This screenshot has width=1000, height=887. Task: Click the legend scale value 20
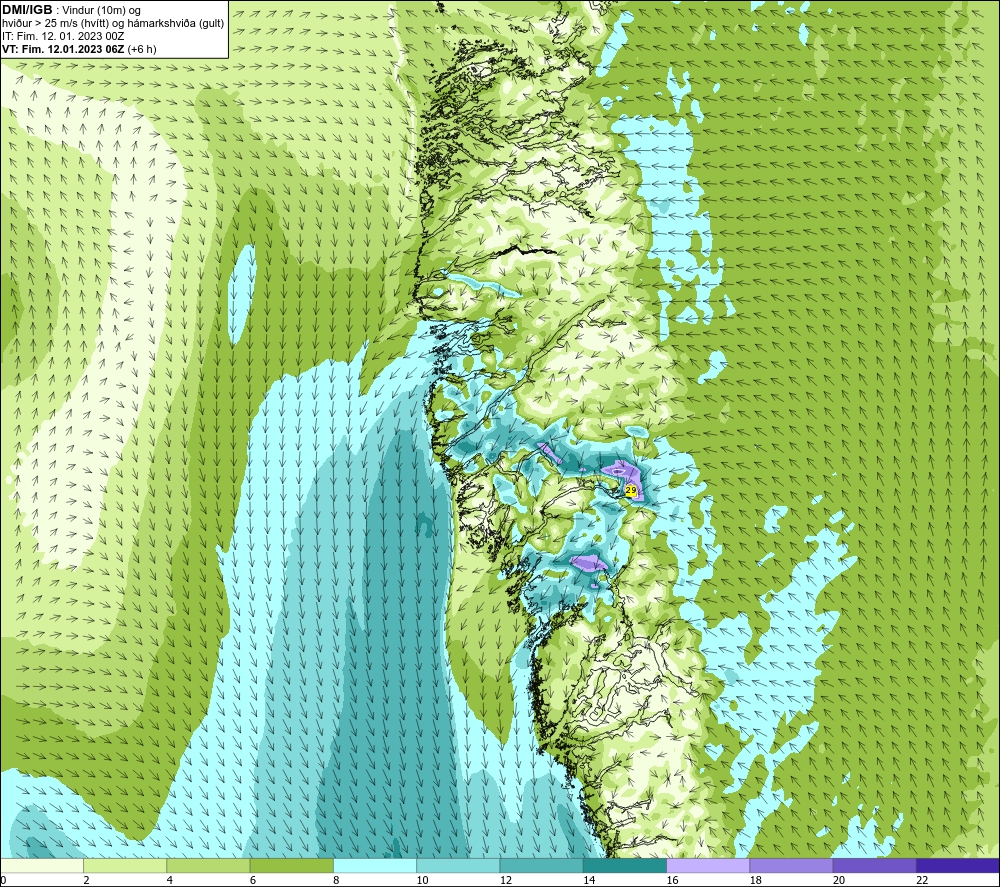point(839,880)
